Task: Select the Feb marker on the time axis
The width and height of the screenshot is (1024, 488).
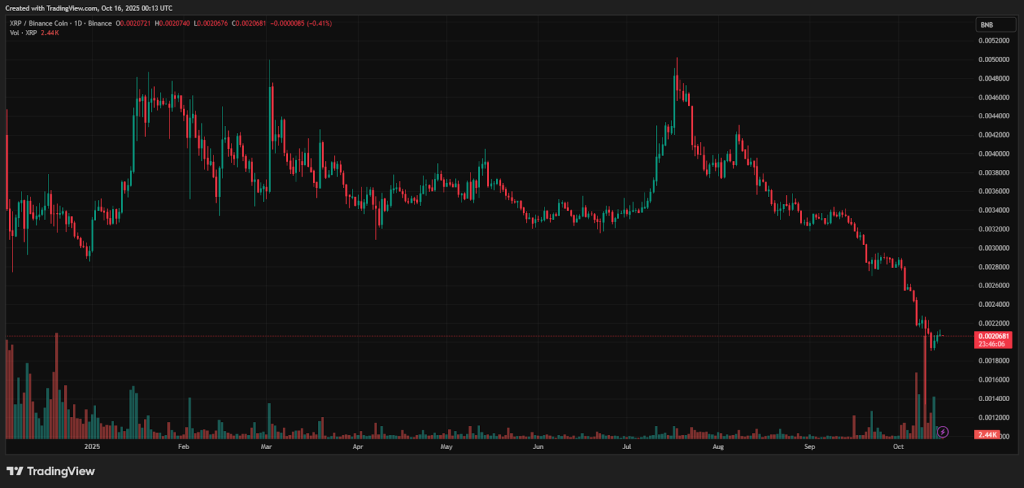Action: (183, 448)
